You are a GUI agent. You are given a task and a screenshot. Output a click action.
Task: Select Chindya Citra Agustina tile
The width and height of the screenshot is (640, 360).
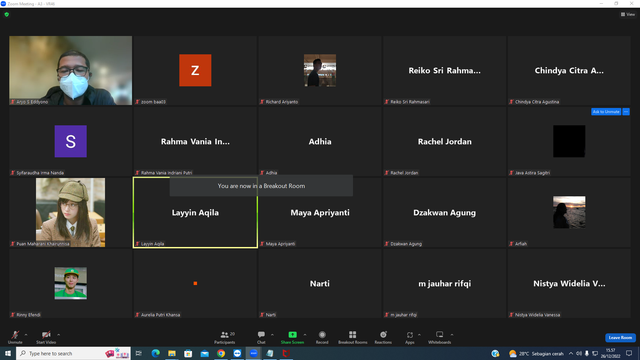coord(569,70)
